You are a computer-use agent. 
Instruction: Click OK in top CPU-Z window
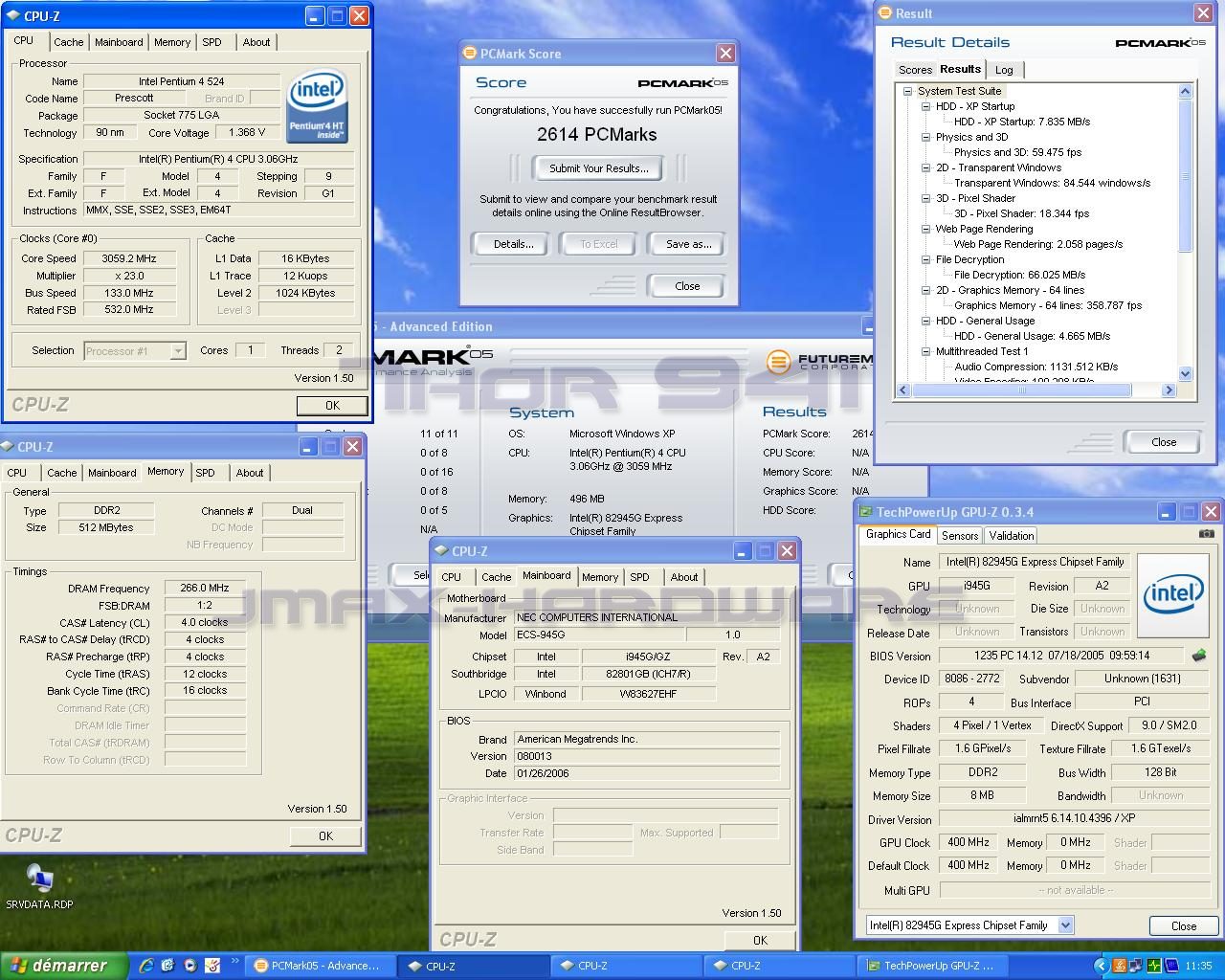pos(332,406)
